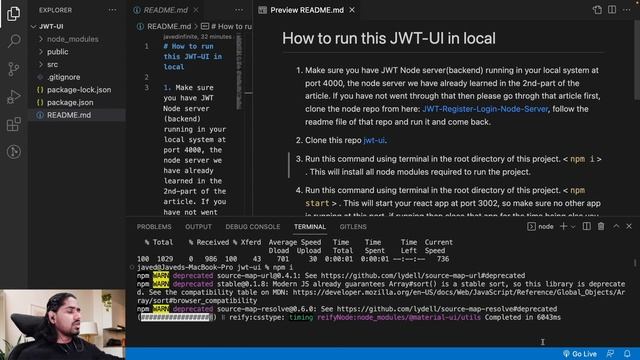Click the preview pane vertical scrollbar
Viewport: 640px width, 360px height.
click(637, 59)
